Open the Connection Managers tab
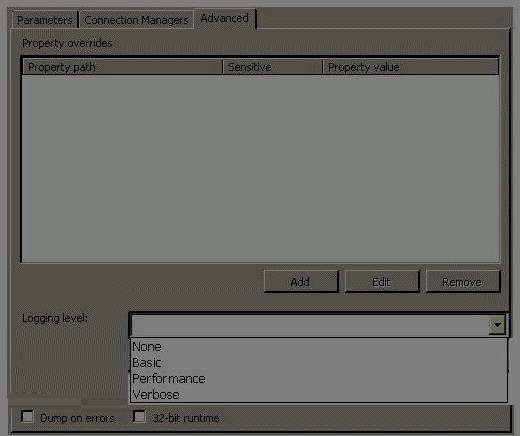The width and height of the screenshot is (520, 436). click(x=136, y=20)
